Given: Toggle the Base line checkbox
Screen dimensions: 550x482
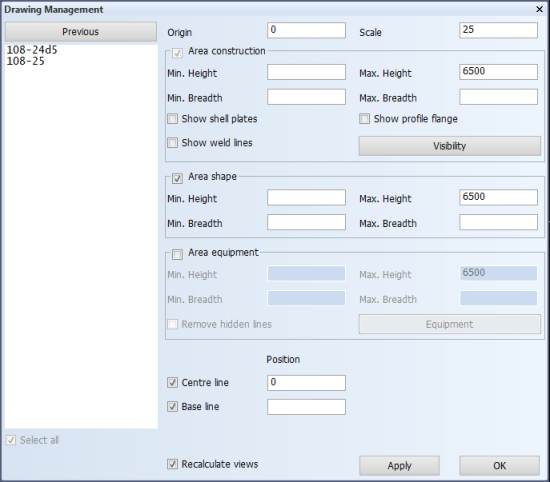Looking at the screenshot, I should coord(172,407).
